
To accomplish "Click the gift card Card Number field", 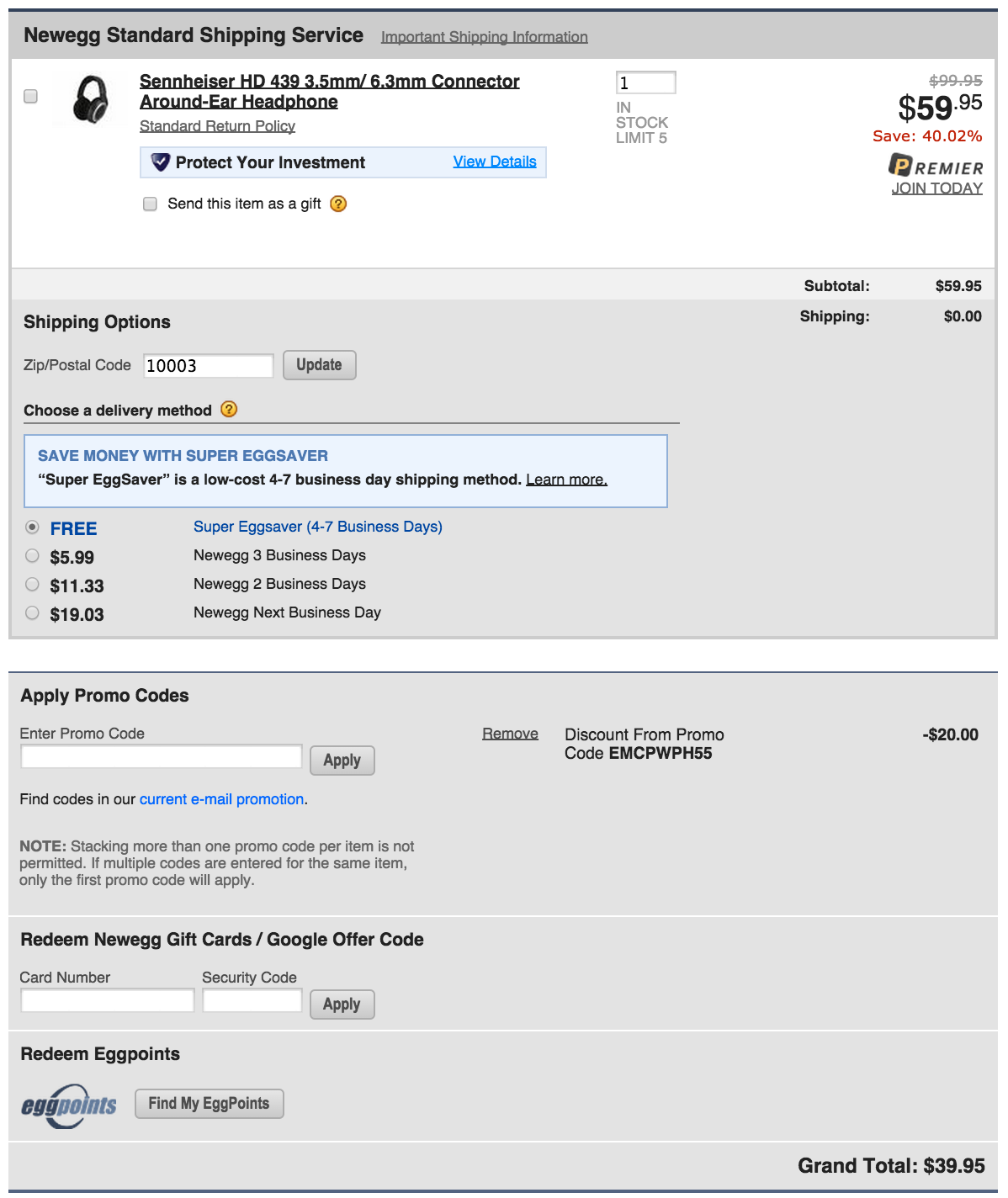I will [x=108, y=1000].
